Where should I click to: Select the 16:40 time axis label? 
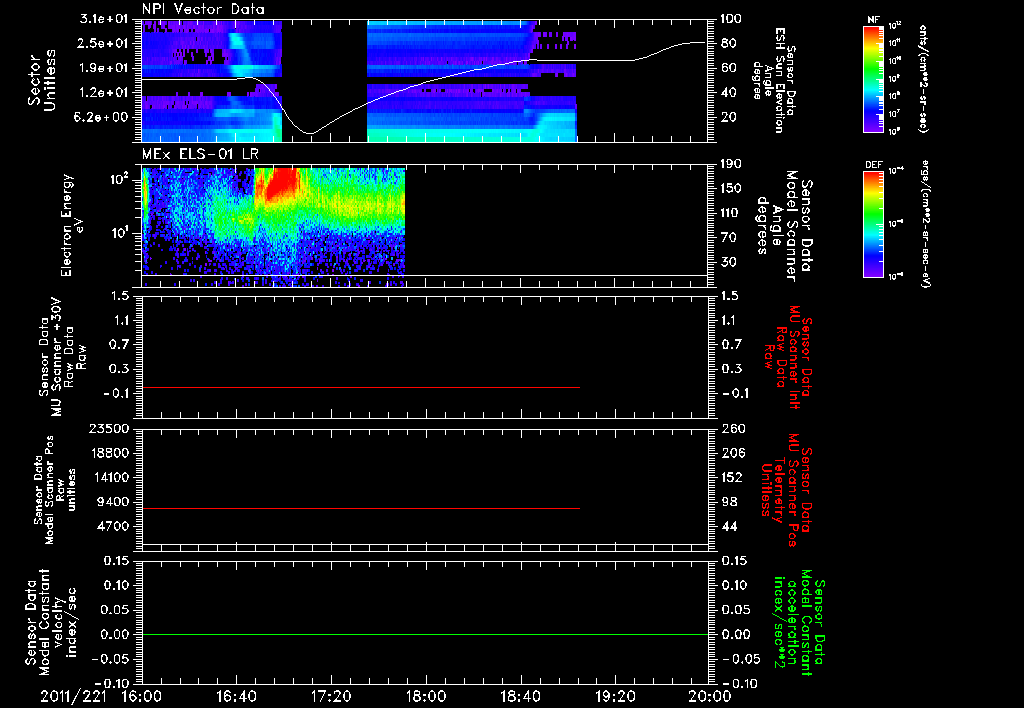[x=236, y=696]
